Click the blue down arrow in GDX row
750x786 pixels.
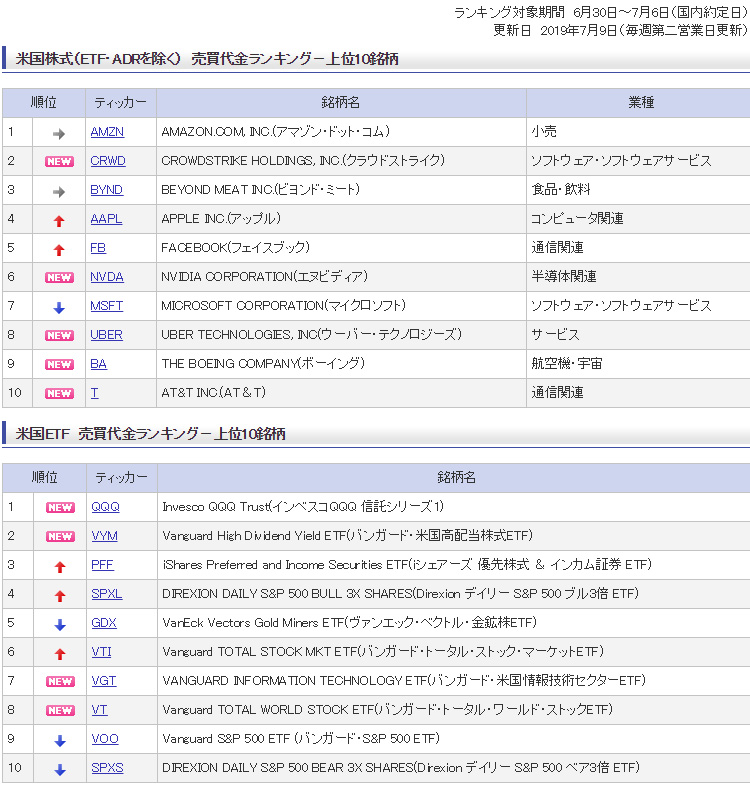[x=60, y=625]
